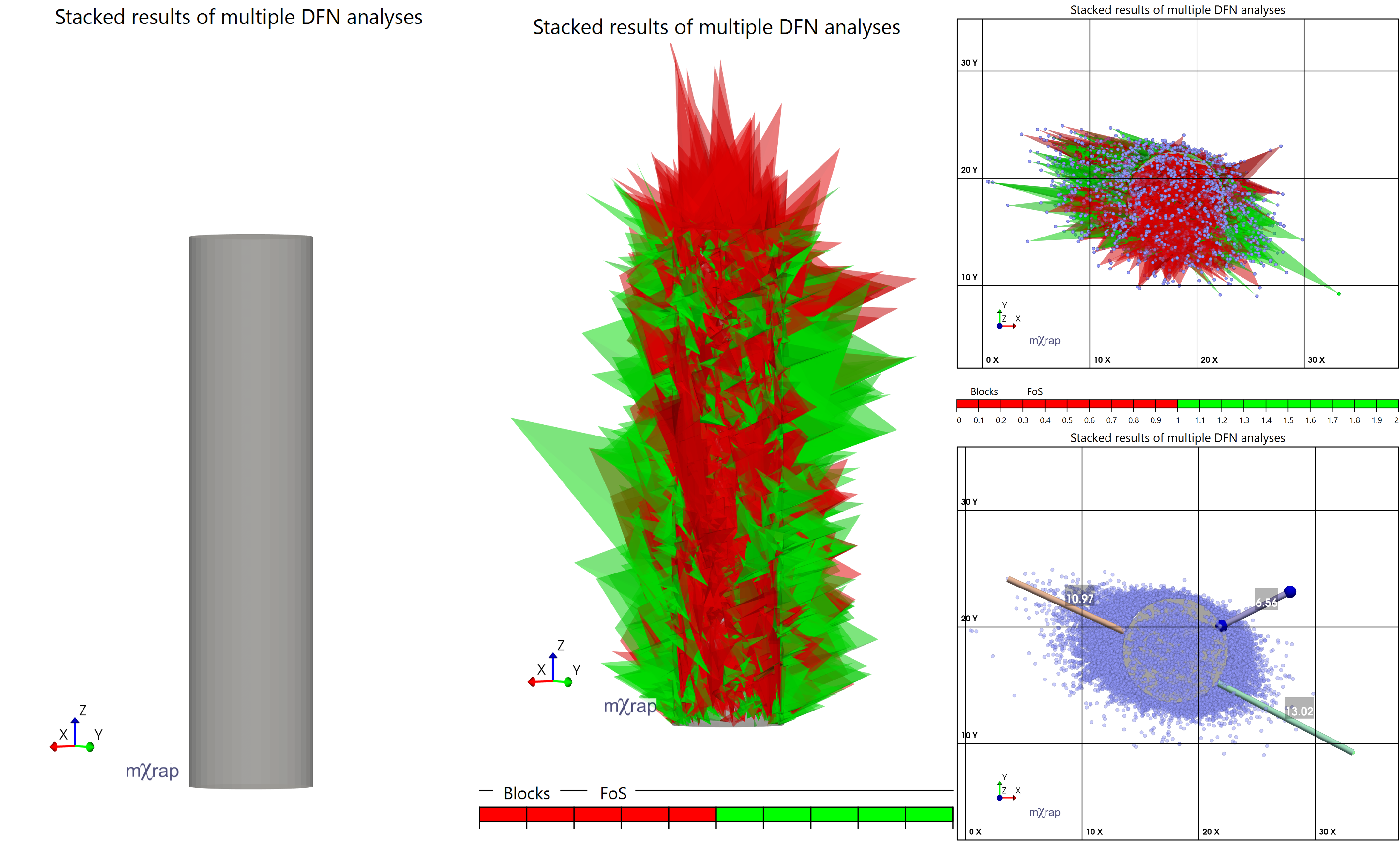Click first red segment of large legend bar
1400x856 pixels.
click(503, 814)
